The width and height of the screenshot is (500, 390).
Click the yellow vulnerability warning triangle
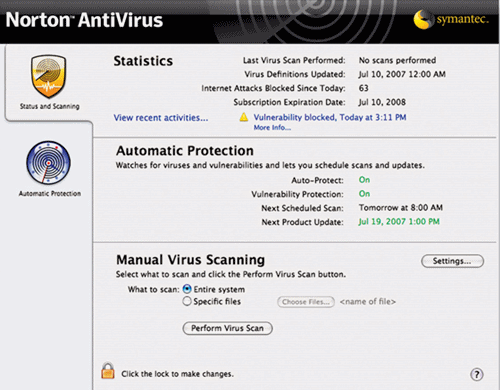[244, 117]
